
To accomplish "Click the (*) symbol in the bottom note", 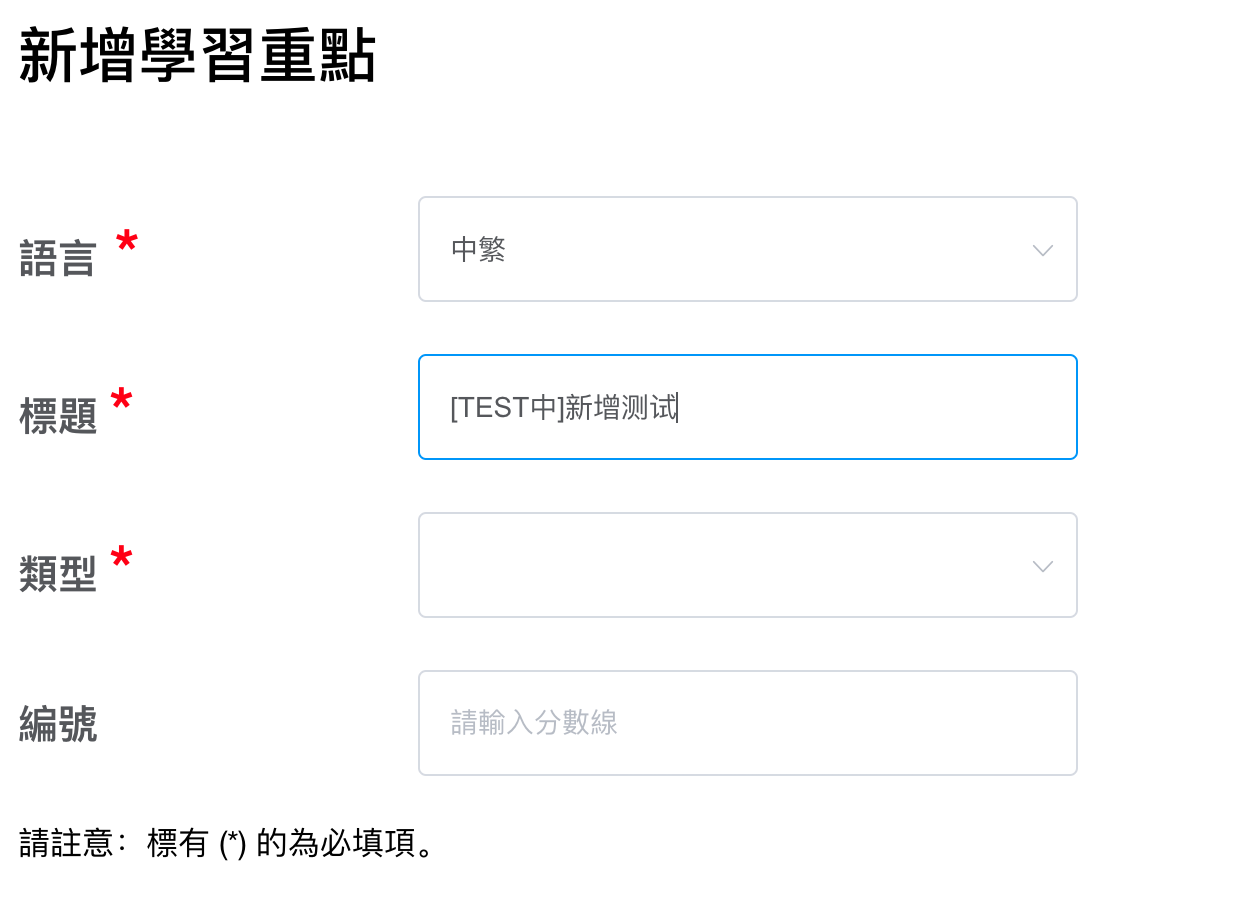I will [x=232, y=844].
